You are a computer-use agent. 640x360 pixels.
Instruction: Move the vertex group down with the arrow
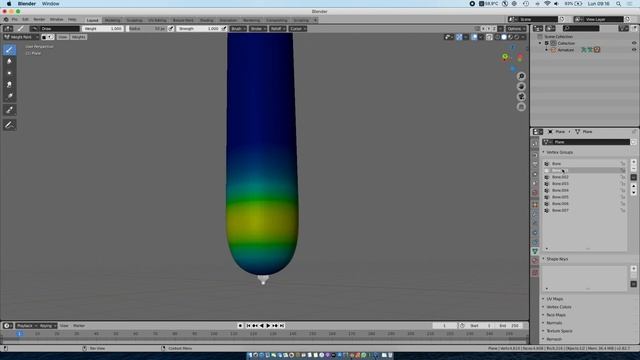633,193
